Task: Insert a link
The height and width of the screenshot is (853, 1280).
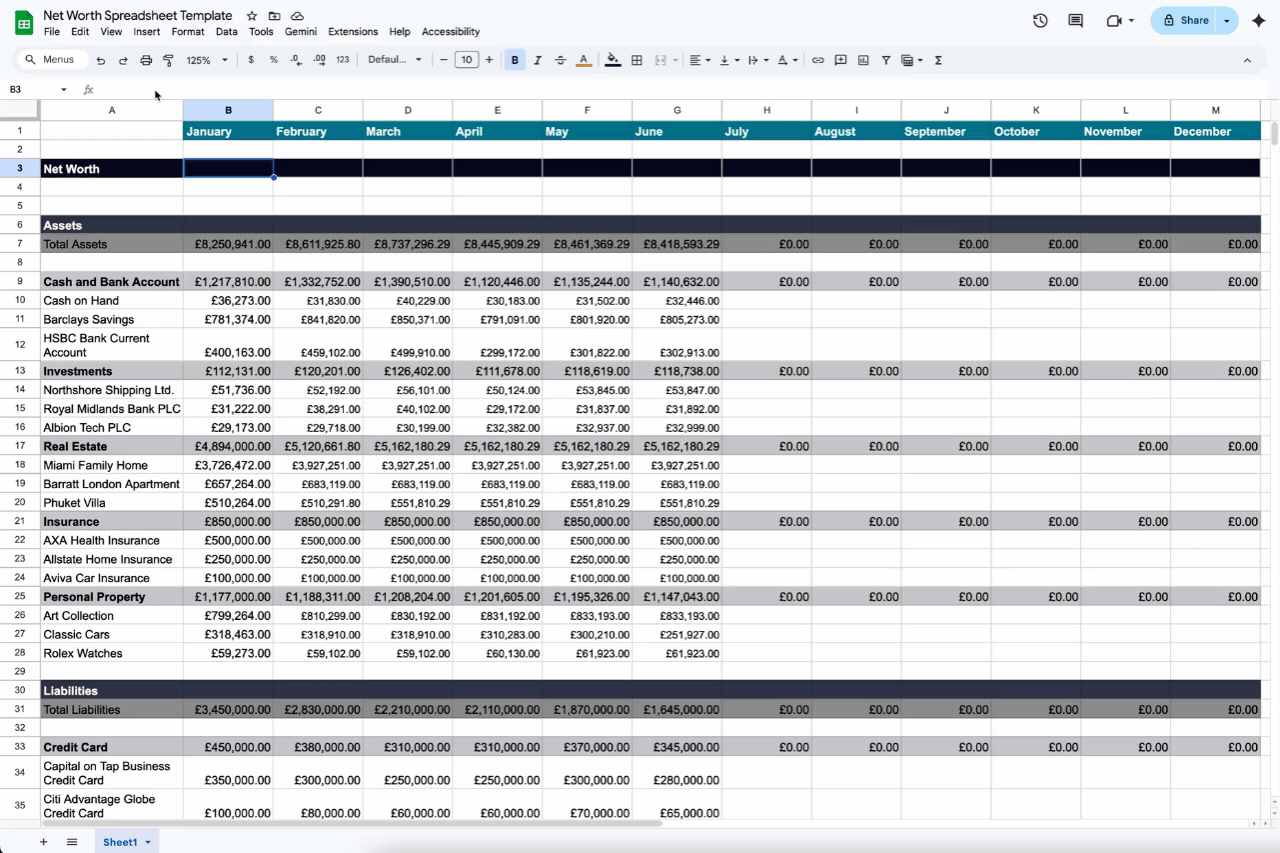Action: click(818, 60)
